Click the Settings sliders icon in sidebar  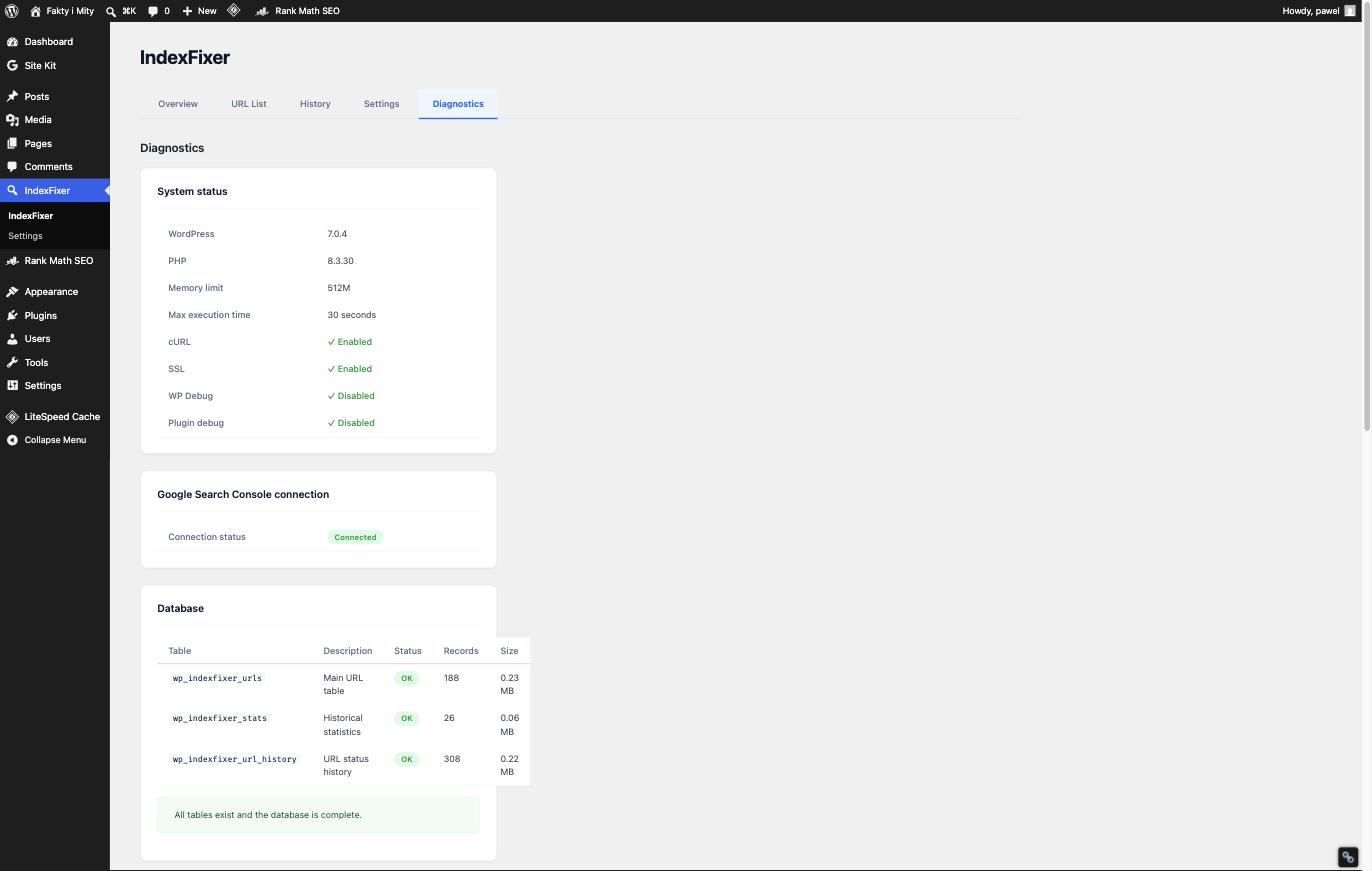[x=12, y=386]
